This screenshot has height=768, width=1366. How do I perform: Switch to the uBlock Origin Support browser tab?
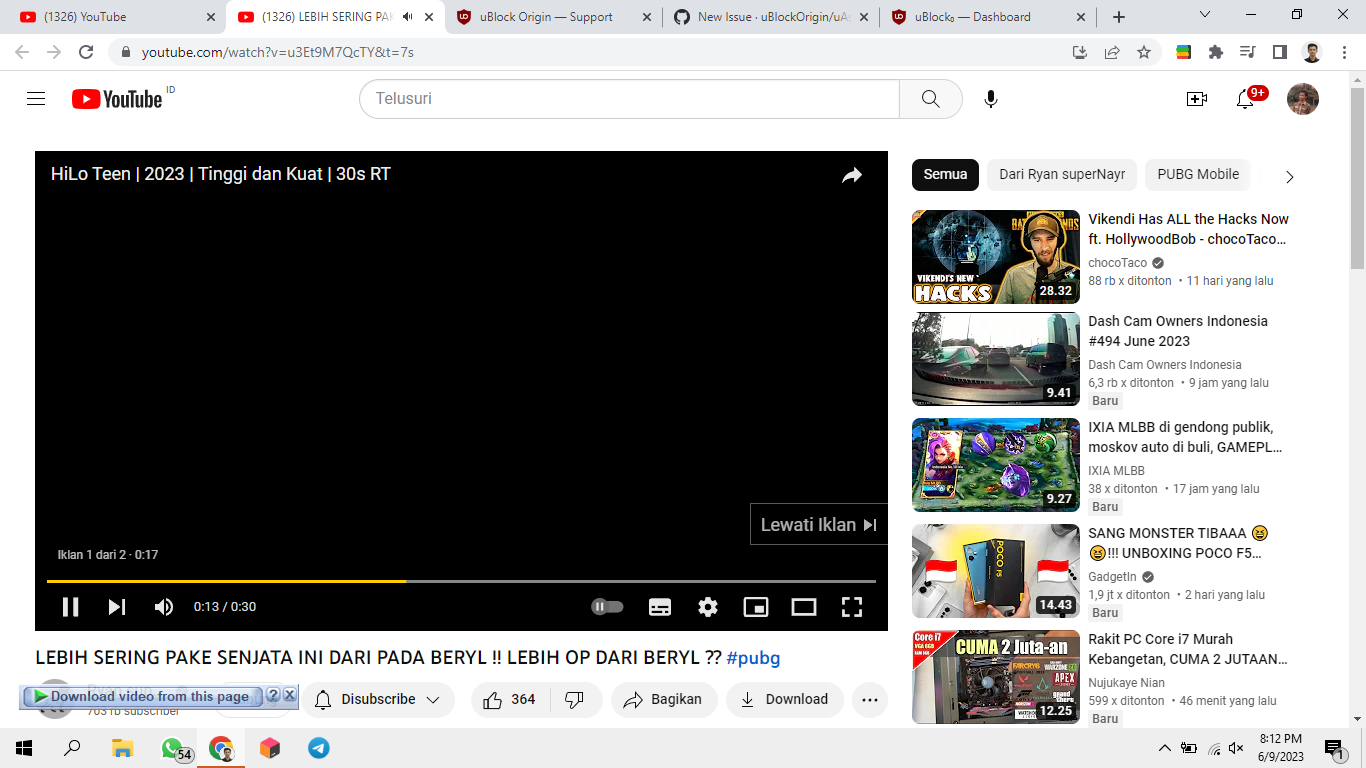547,16
